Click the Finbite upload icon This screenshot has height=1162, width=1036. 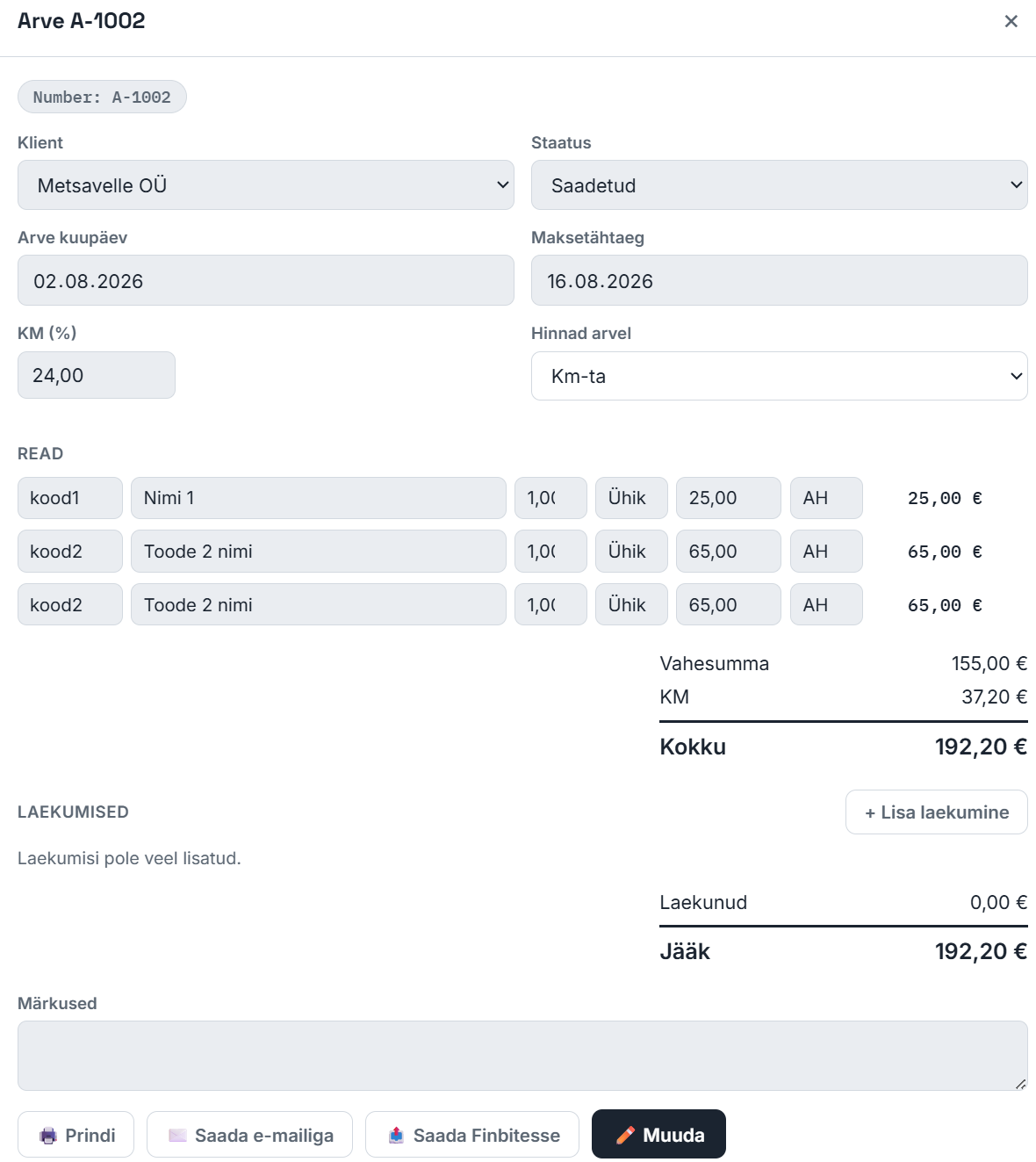(x=396, y=1136)
